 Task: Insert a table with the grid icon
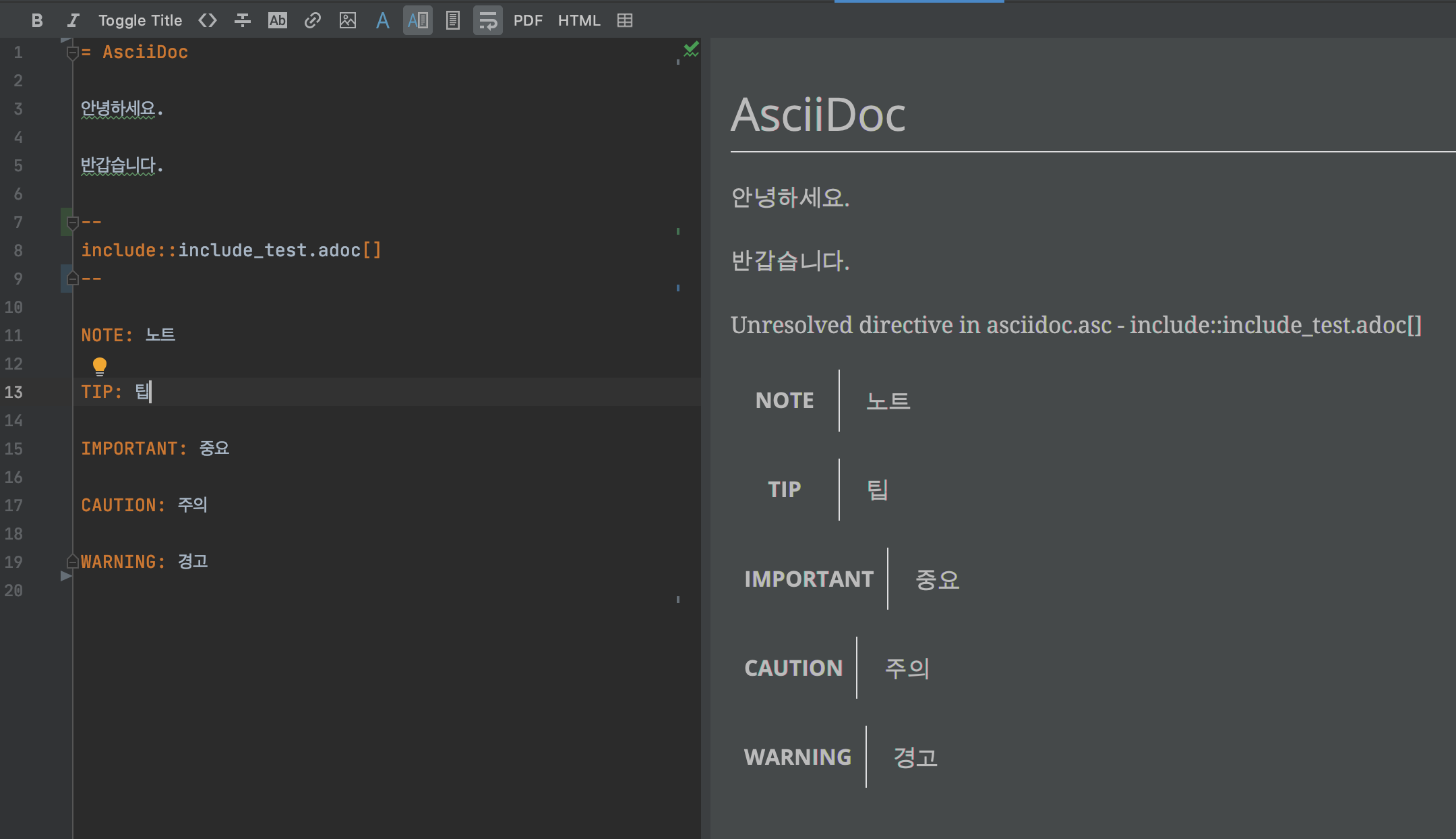[625, 21]
